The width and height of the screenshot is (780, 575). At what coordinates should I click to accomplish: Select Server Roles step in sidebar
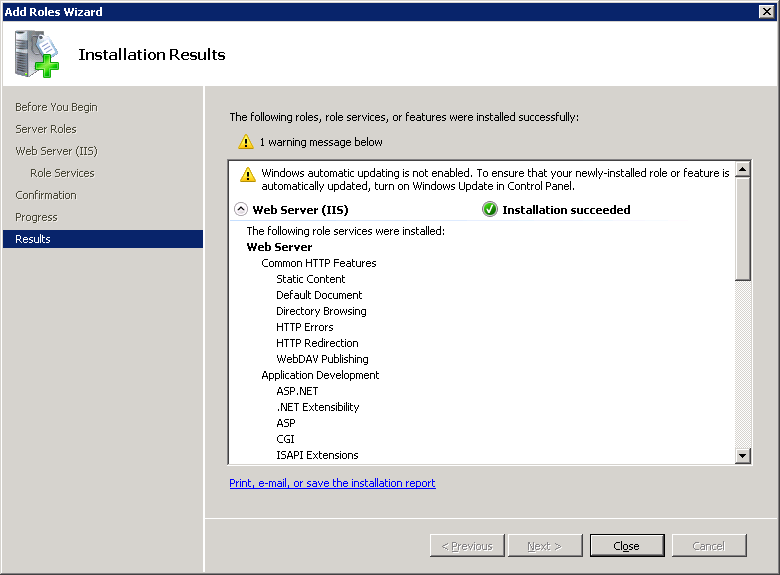(46, 129)
